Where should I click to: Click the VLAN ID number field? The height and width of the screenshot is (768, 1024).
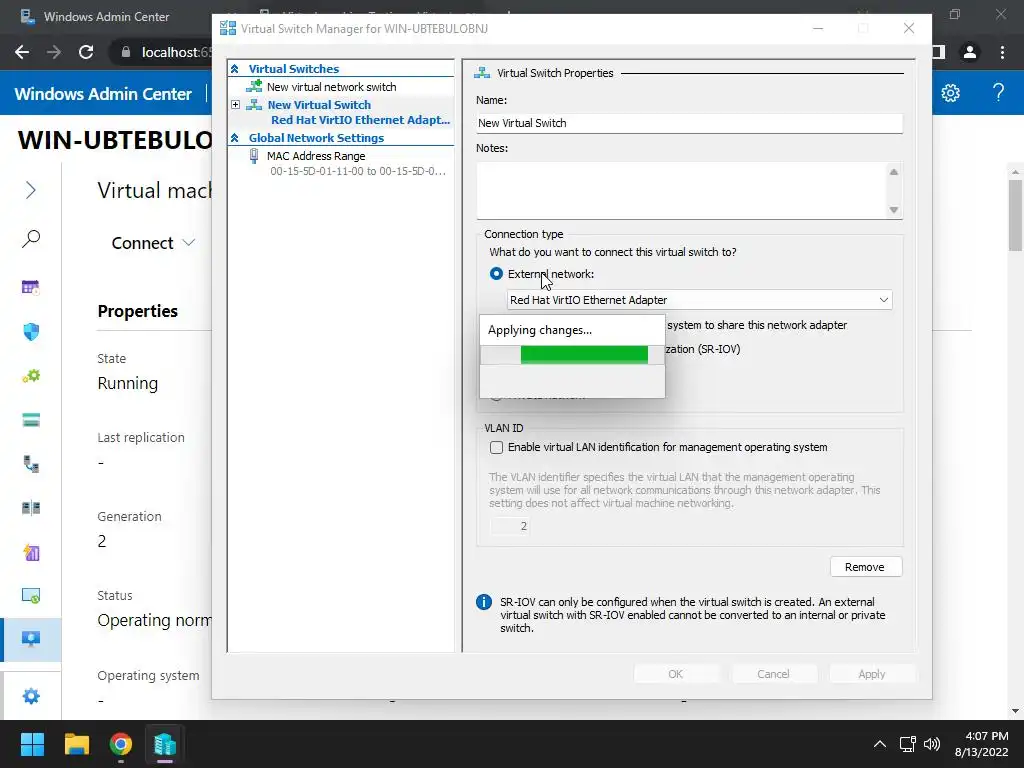pyautogui.click(x=509, y=526)
